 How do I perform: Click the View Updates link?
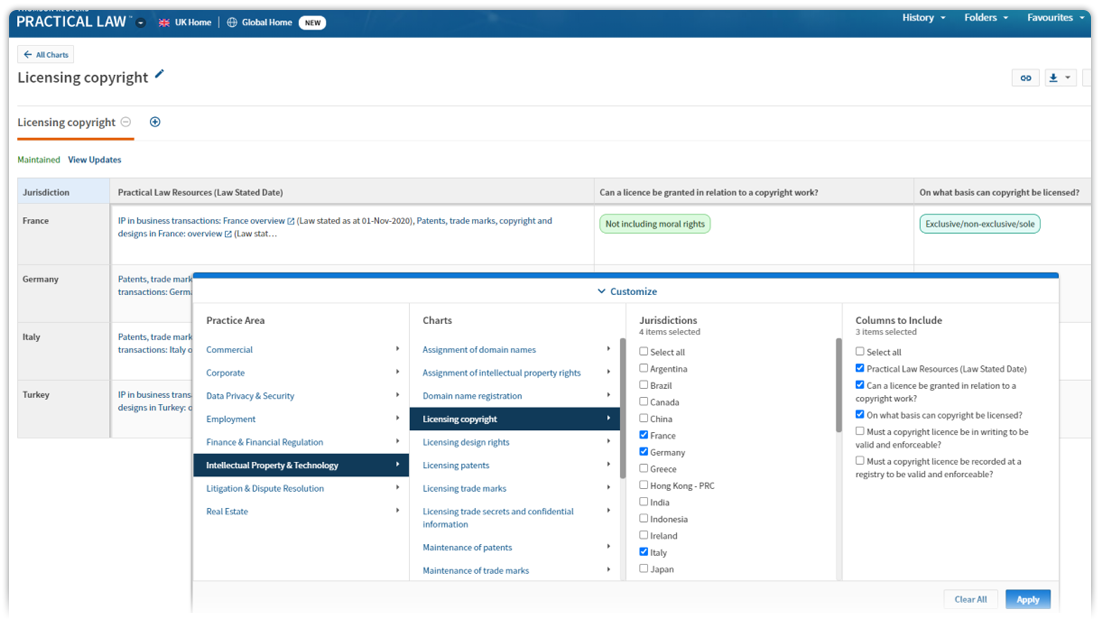pos(95,160)
